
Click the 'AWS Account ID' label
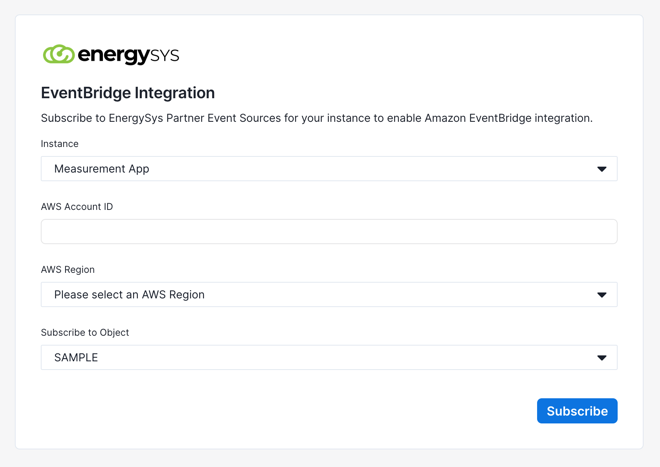pyautogui.click(x=77, y=207)
